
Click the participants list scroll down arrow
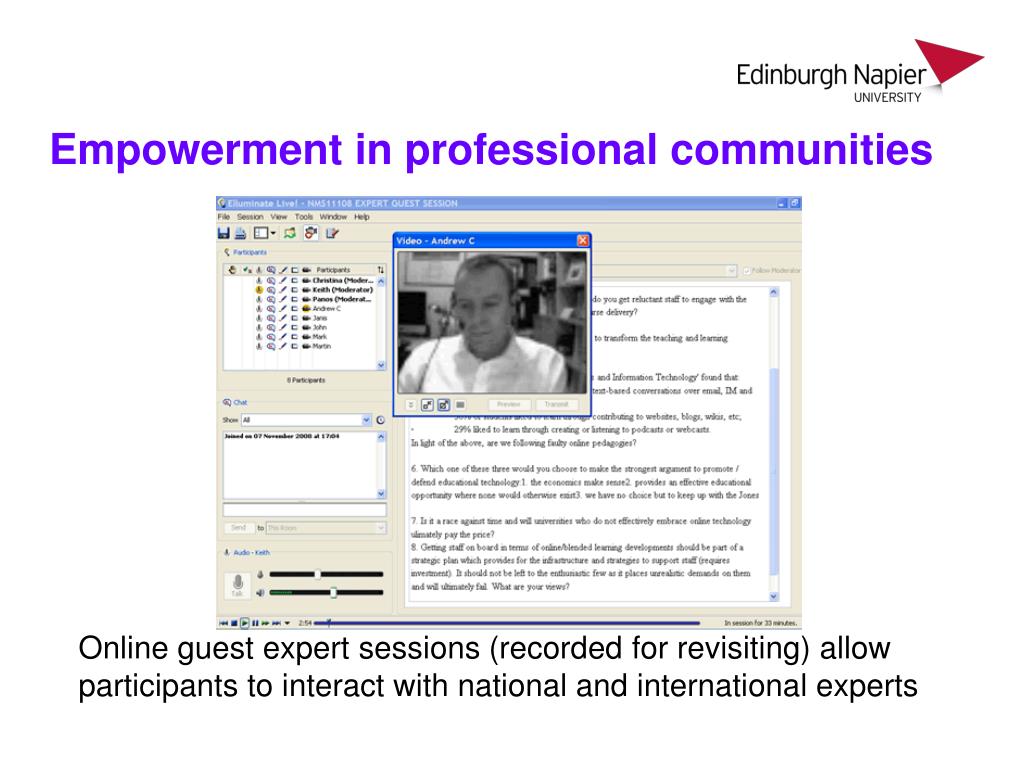381,365
